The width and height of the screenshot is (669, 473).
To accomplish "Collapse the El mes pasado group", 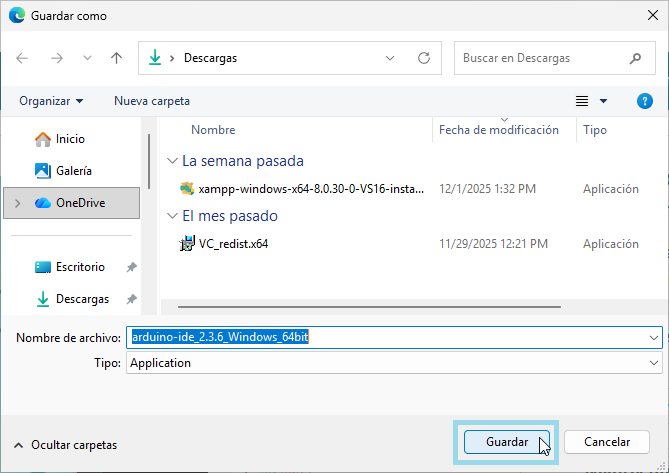I will (172, 216).
